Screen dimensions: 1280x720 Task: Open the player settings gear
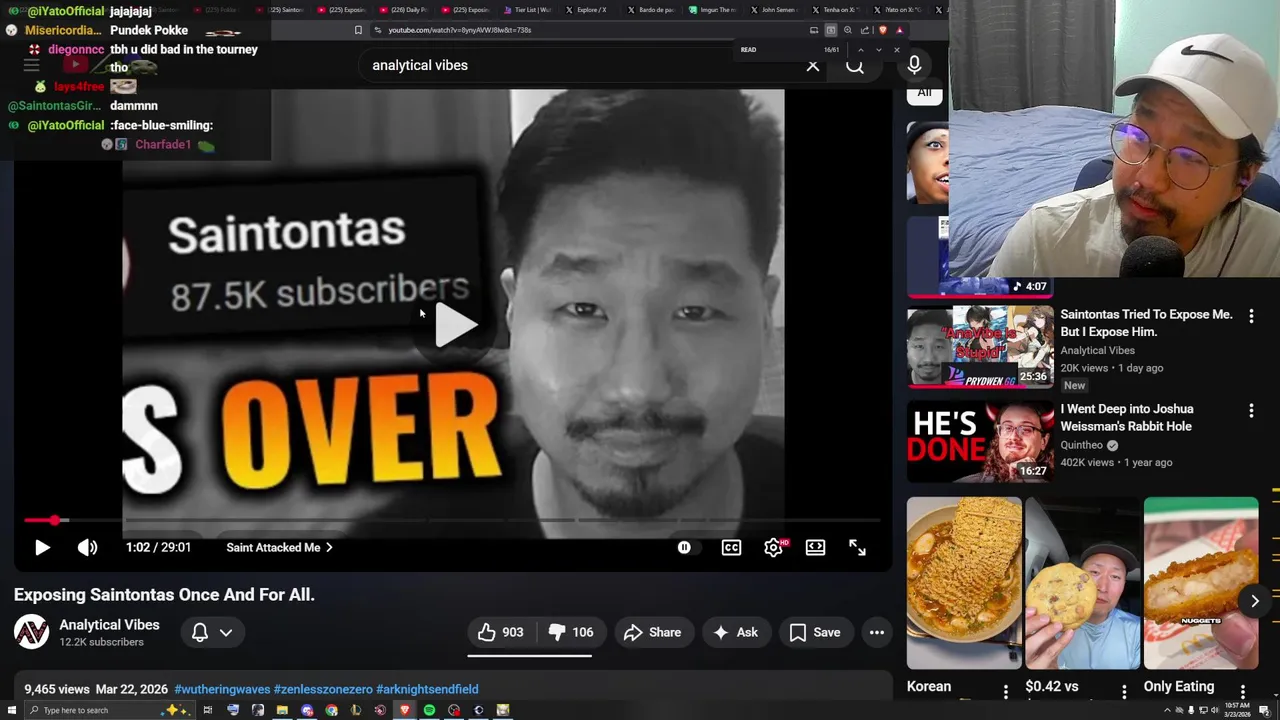[774, 547]
